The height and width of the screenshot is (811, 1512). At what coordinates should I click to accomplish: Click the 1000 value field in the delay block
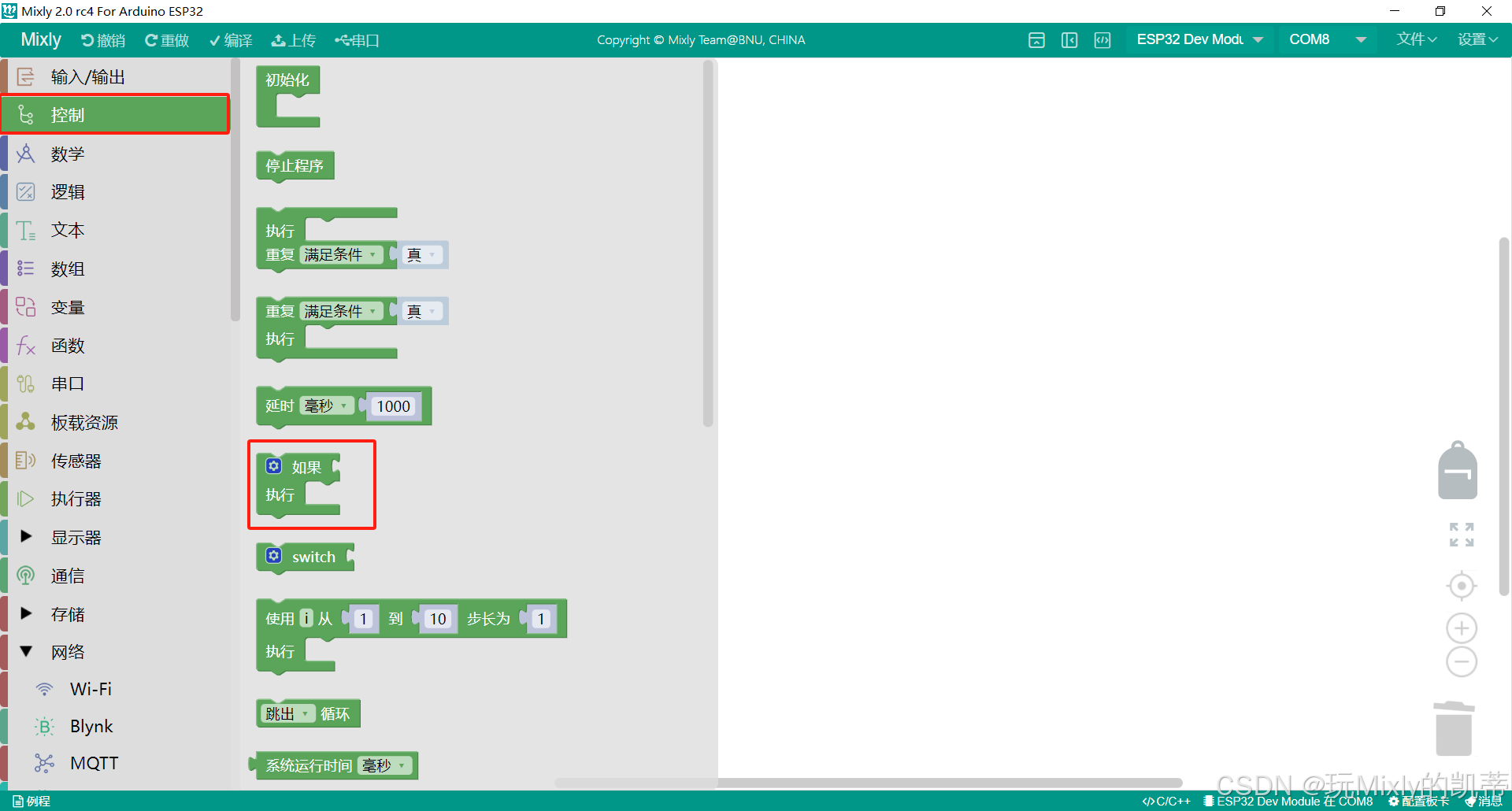coord(393,405)
